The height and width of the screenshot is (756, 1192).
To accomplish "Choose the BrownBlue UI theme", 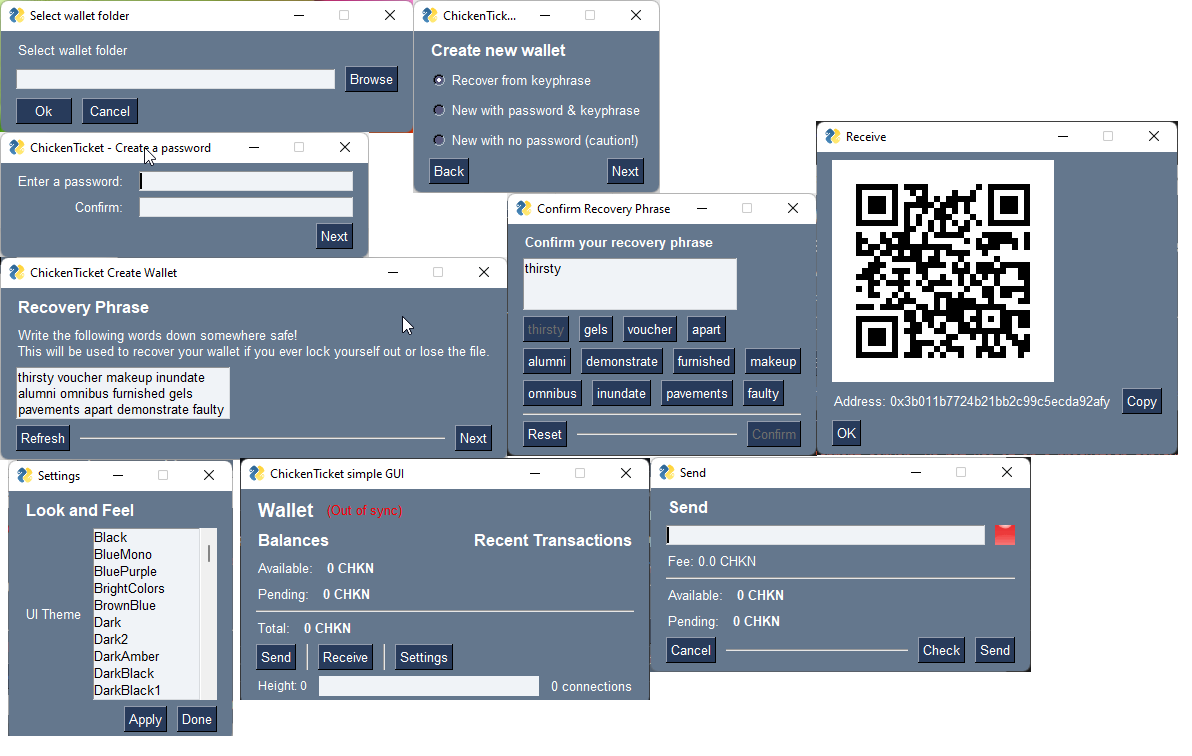I will coord(146,605).
